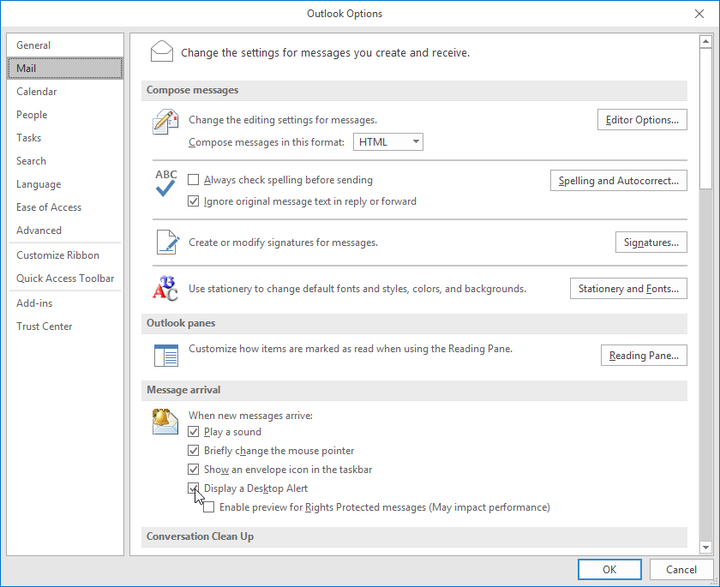Toggle Display a Desktop Alert checkbox
The image size is (720, 587).
[x=193, y=488]
